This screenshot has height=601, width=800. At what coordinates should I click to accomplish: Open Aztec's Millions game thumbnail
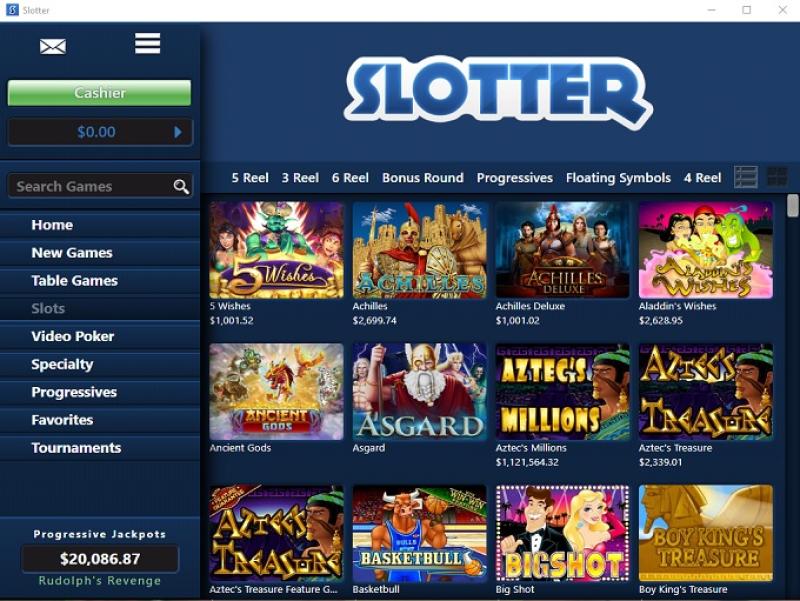562,391
